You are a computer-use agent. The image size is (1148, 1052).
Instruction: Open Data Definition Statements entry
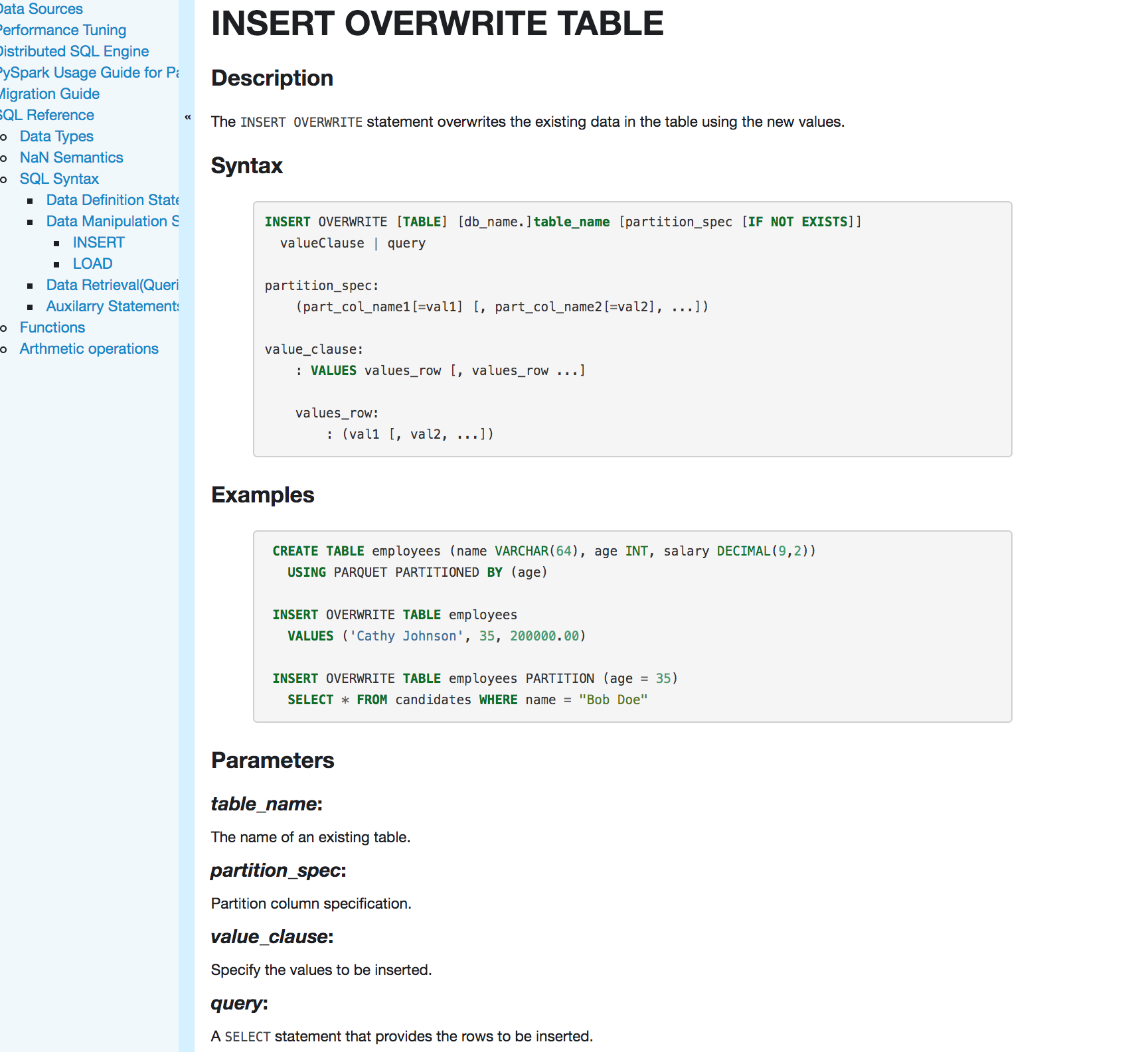point(112,200)
